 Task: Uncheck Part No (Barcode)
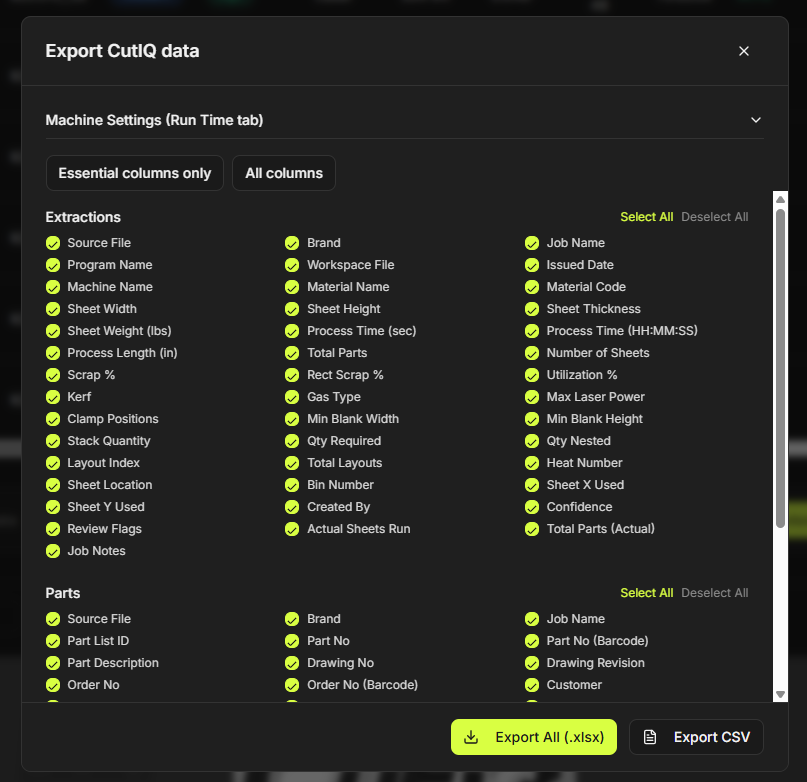point(532,641)
